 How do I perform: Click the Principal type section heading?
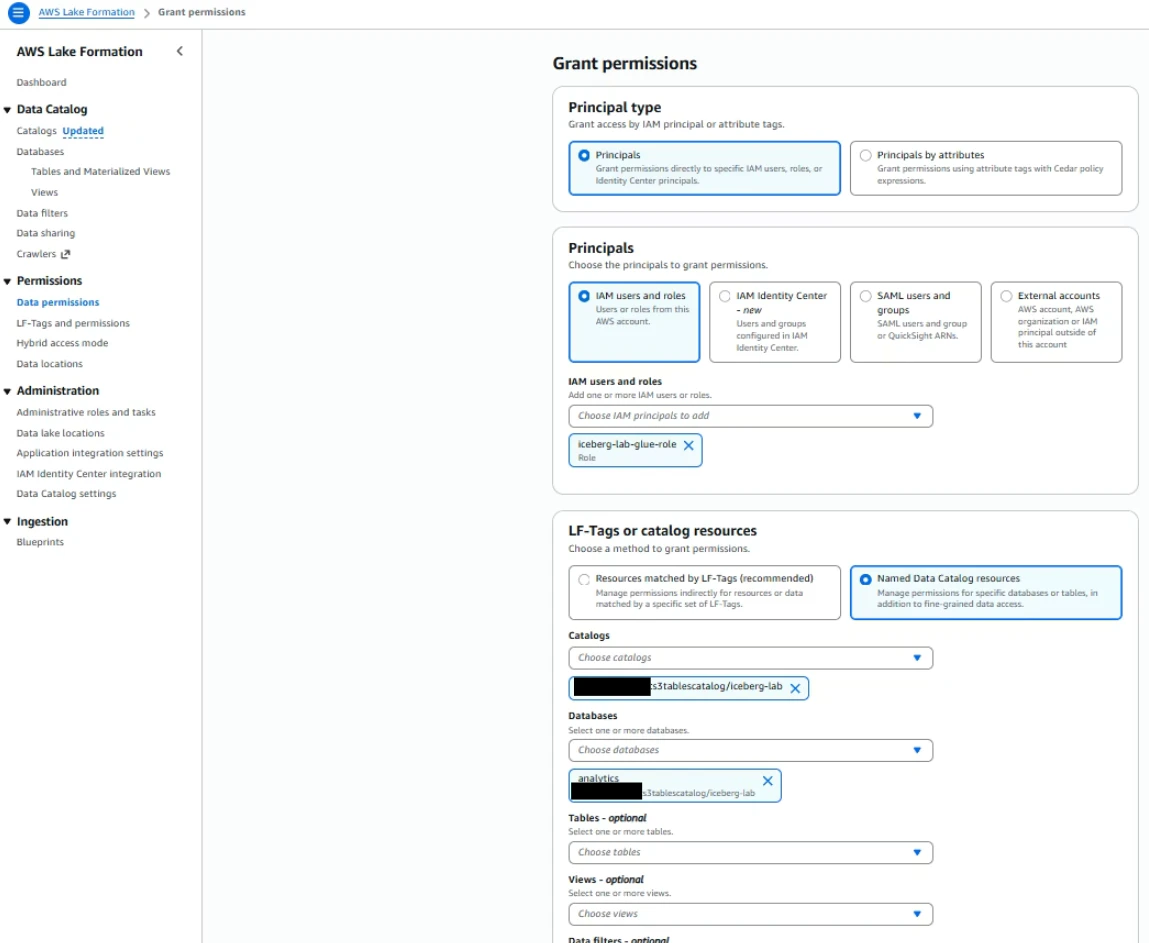tap(614, 108)
